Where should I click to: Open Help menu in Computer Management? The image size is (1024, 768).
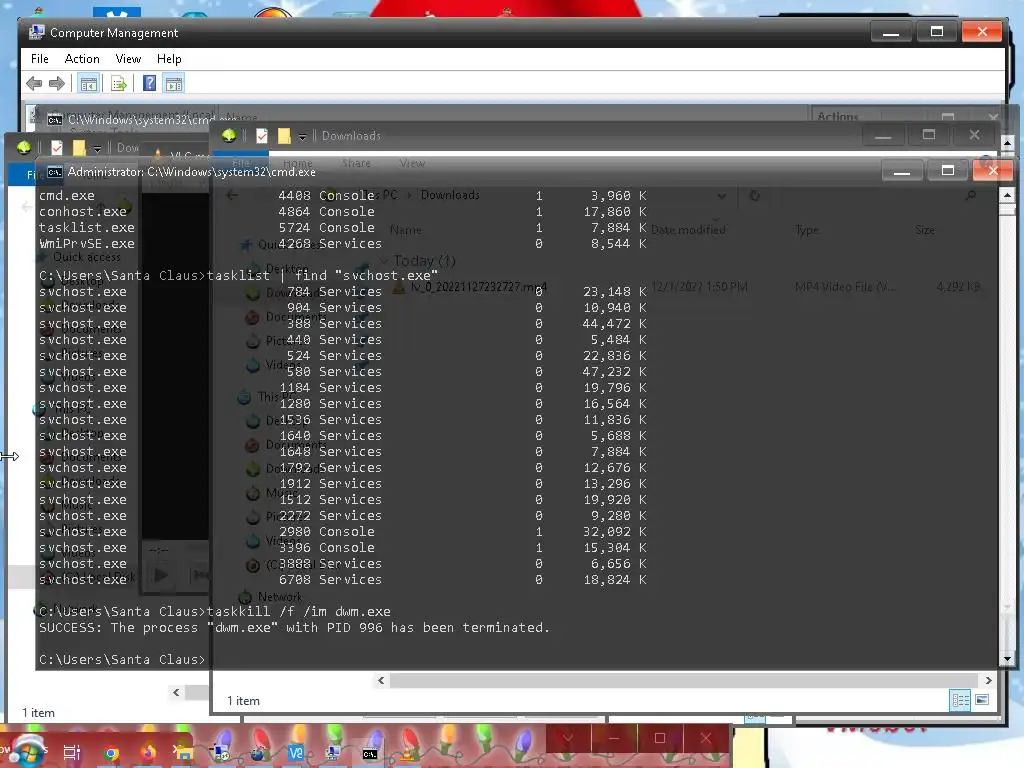[169, 59]
